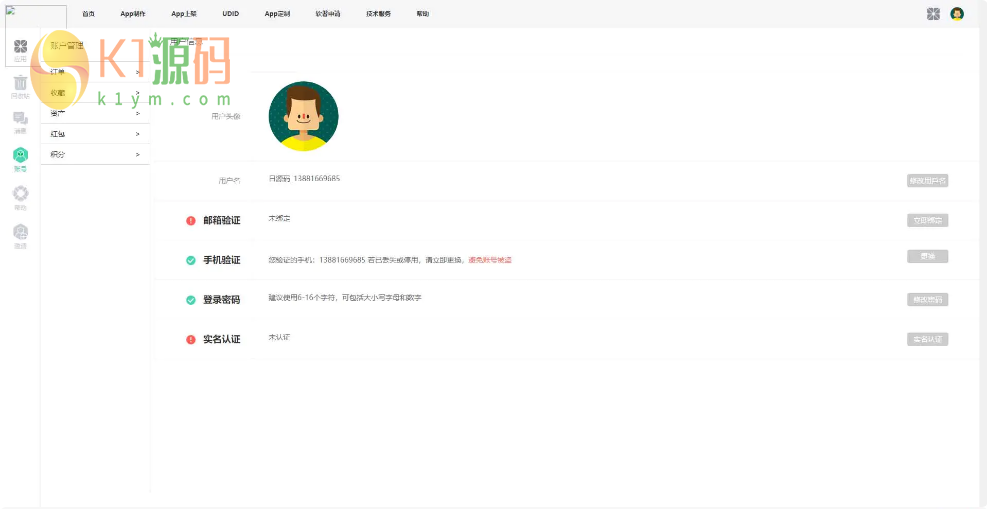987x509 pixels.
Task: Click the 邮箱验证 label
Action: click(222, 221)
